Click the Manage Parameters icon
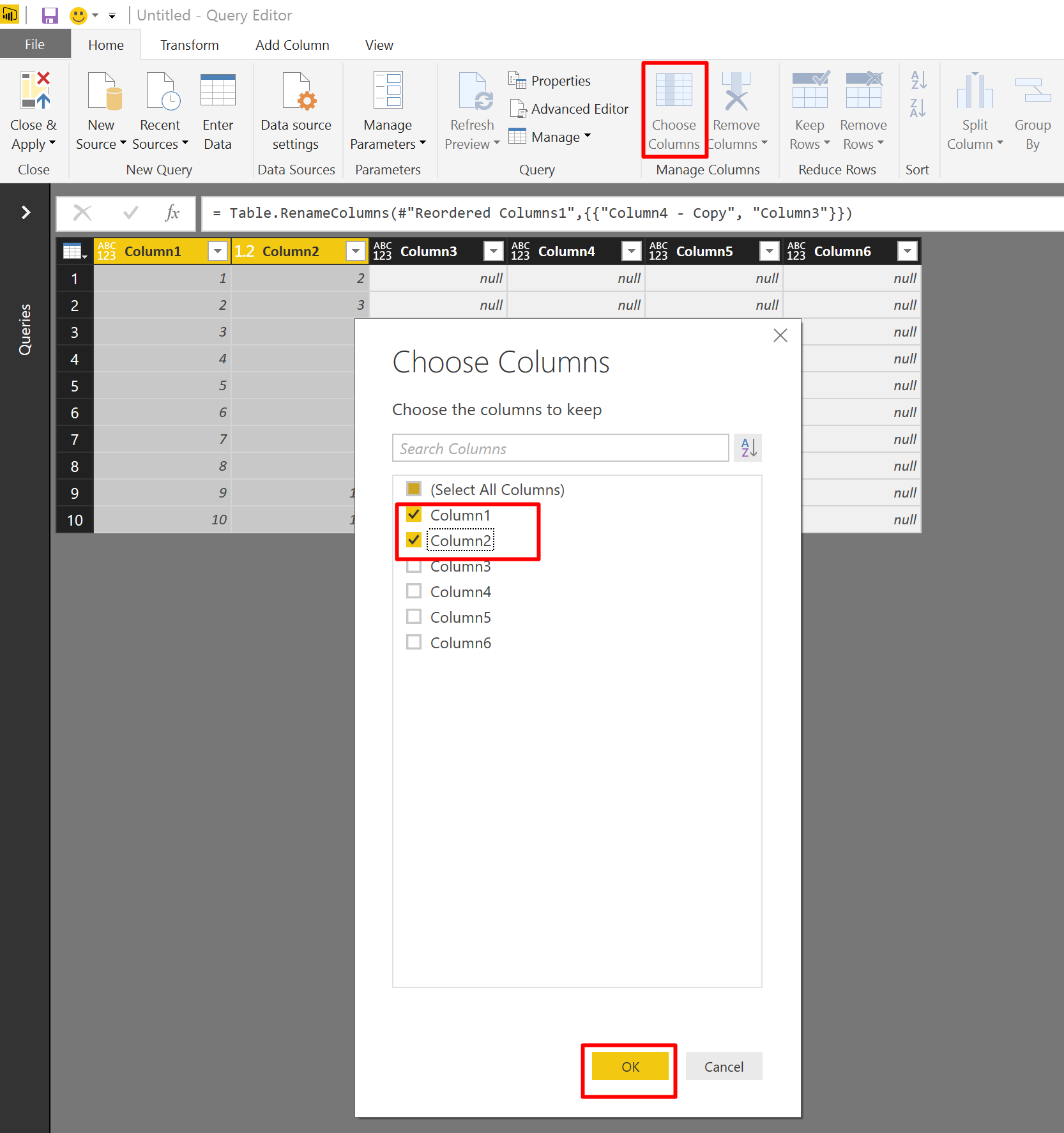 point(388,90)
